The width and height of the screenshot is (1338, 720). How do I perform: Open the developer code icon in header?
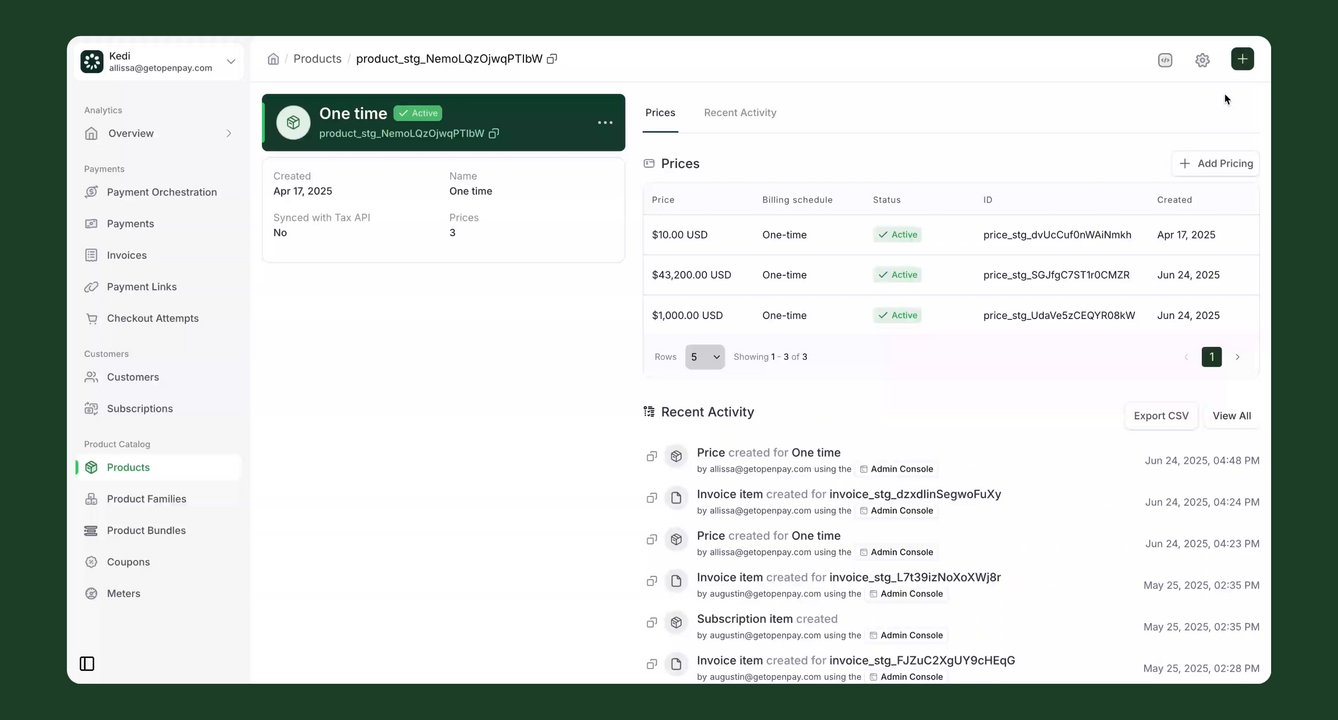[1165, 60]
